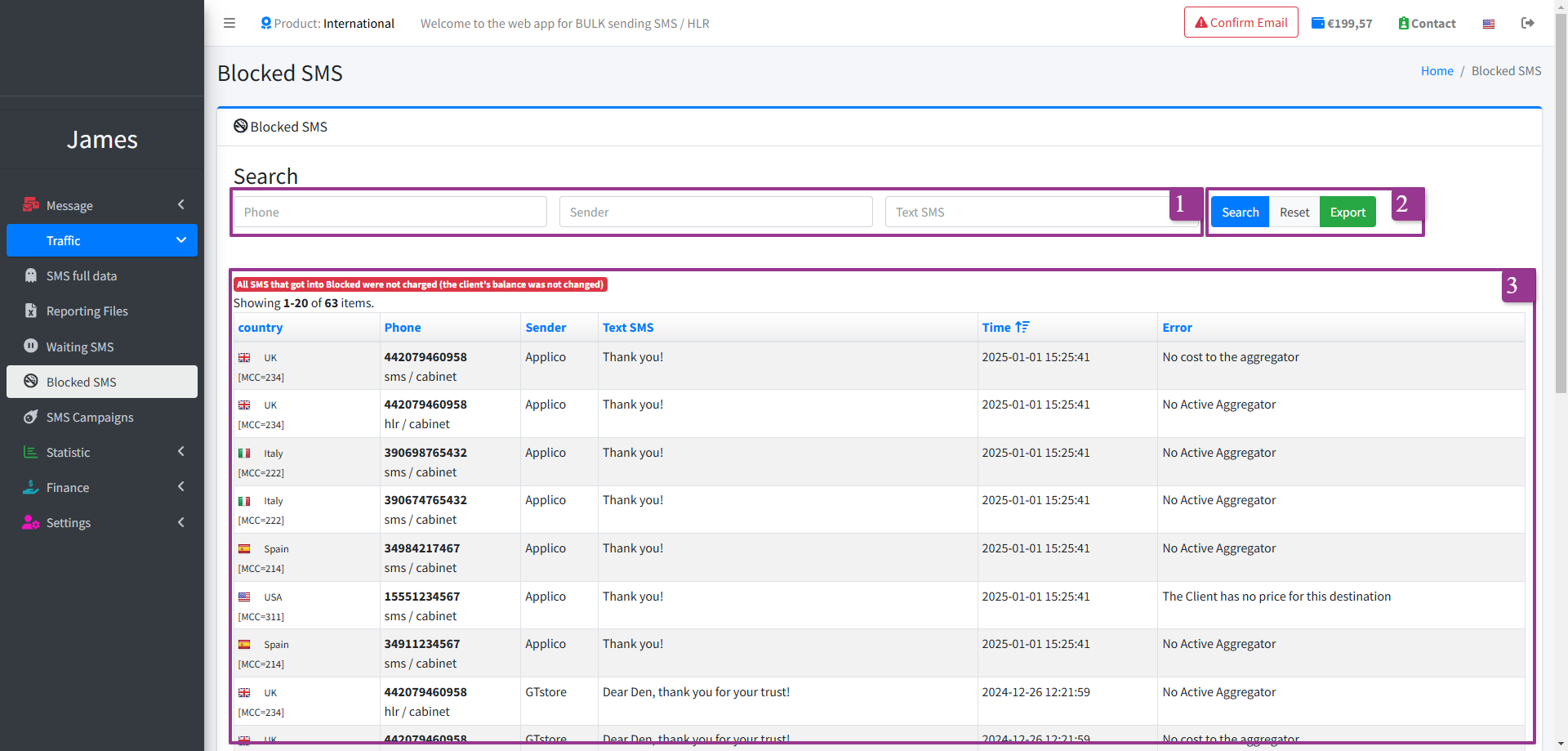The width and height of the screenshot is (1568, 751).
Task: Click the logout icon in top bar
Action: click(1527, 23)
